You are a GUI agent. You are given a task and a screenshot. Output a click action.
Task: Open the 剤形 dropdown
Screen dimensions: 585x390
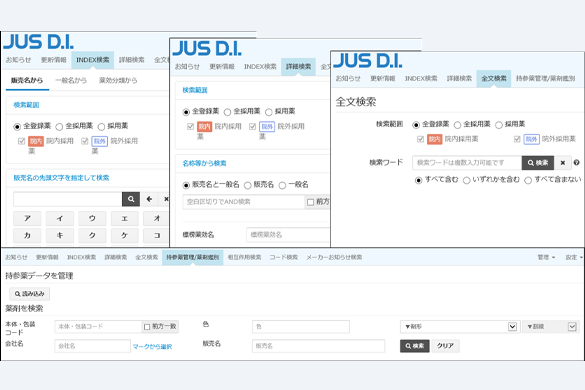[460, 327]
